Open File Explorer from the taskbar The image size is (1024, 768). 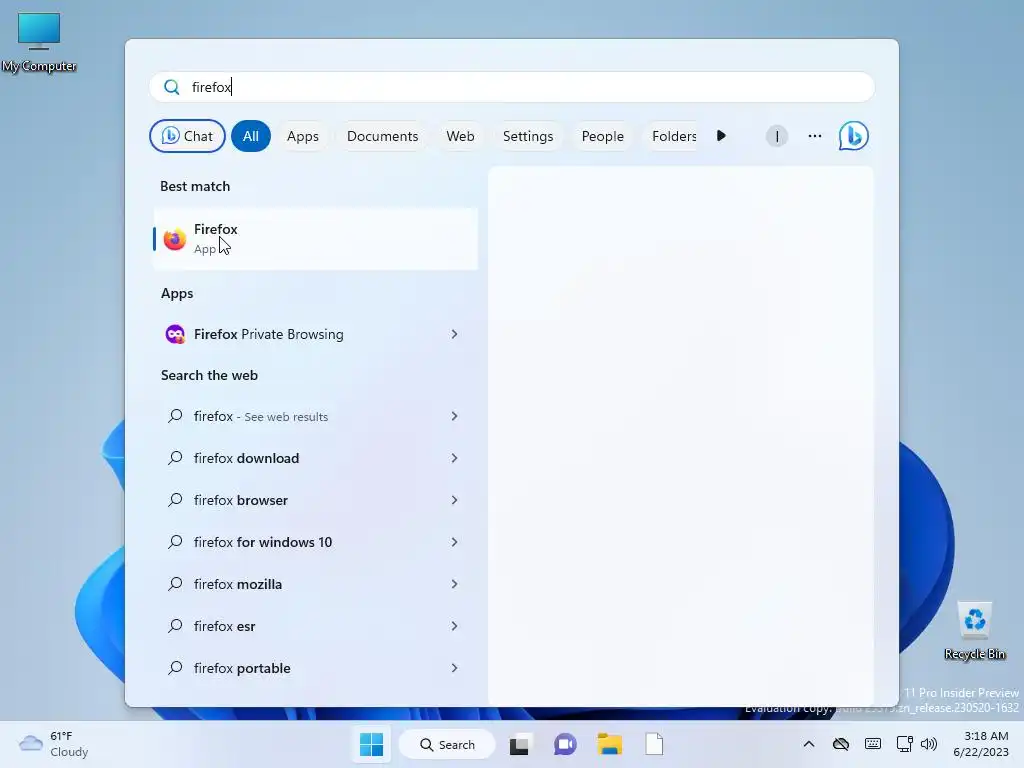click(609, 744)
